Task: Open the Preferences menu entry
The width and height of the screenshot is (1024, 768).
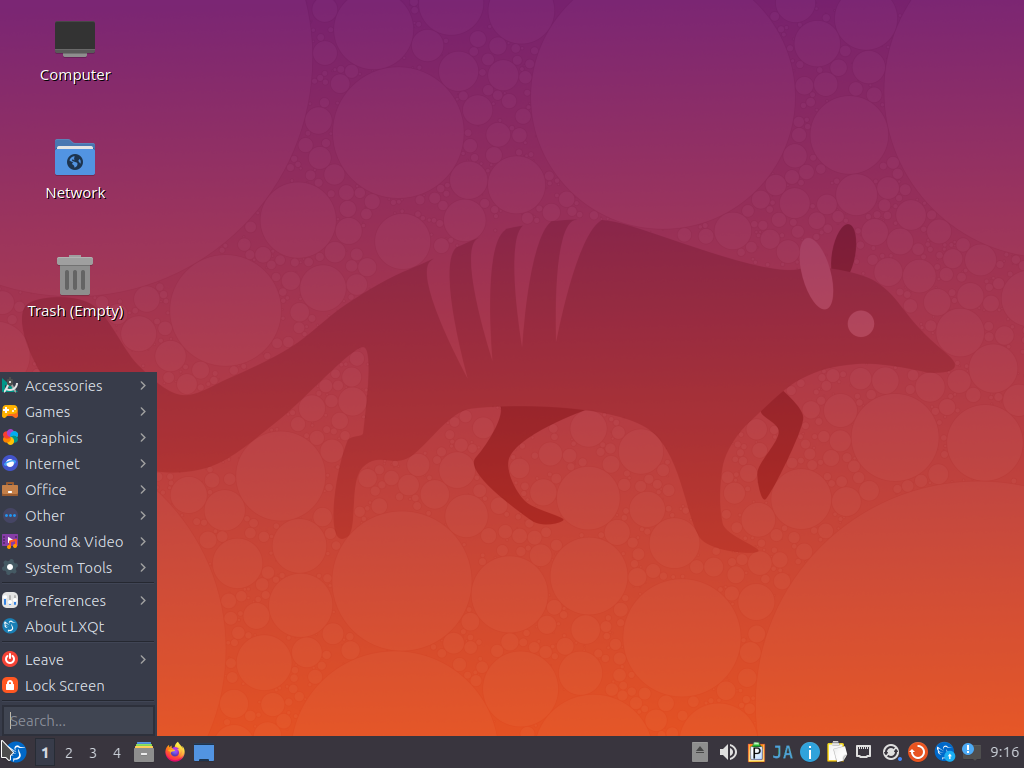Action: (66, 600)
